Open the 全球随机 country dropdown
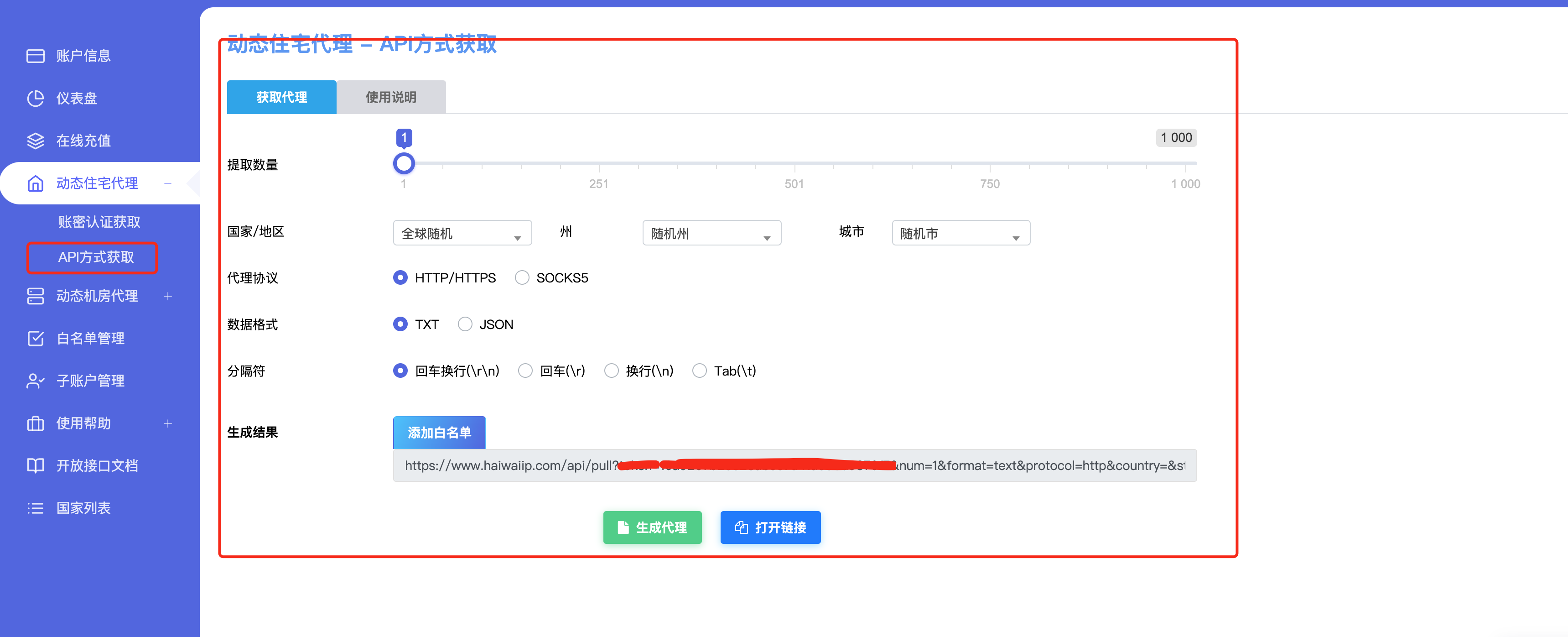Image resolution: width=1568 pixels, height=637 pixels. click(462, 233)
